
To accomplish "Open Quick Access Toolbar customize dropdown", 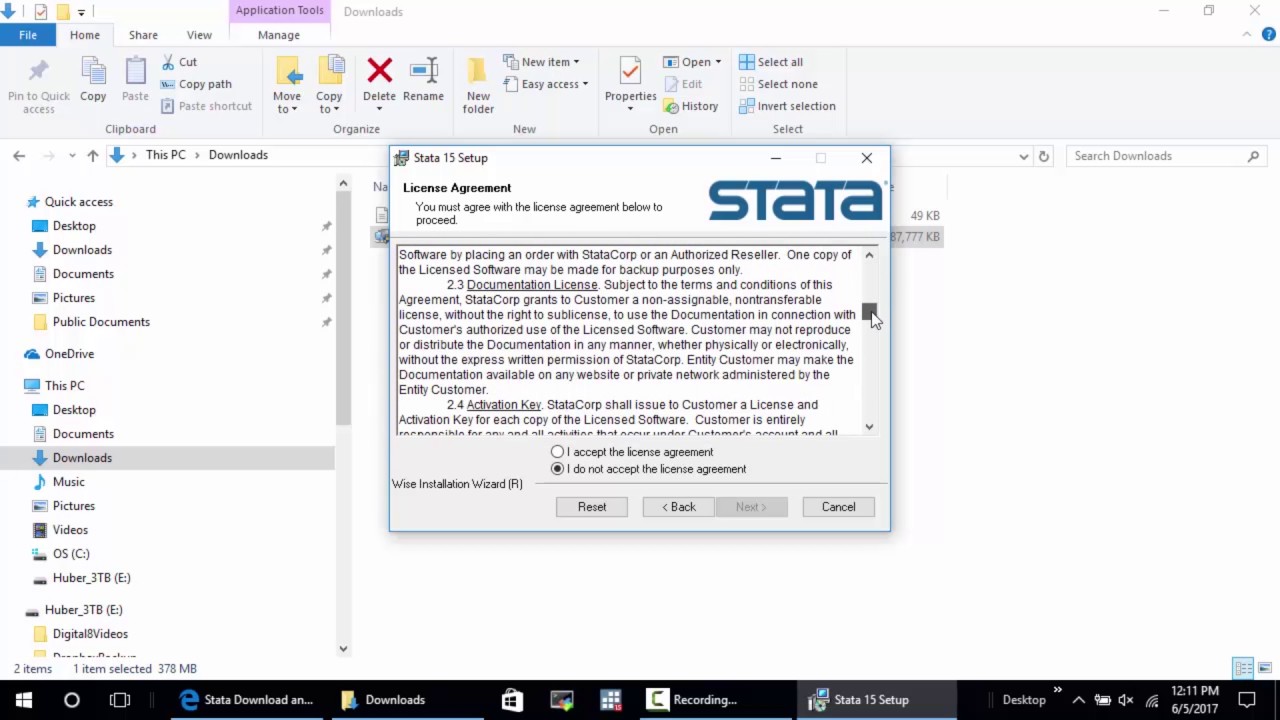I will [81, 12].
